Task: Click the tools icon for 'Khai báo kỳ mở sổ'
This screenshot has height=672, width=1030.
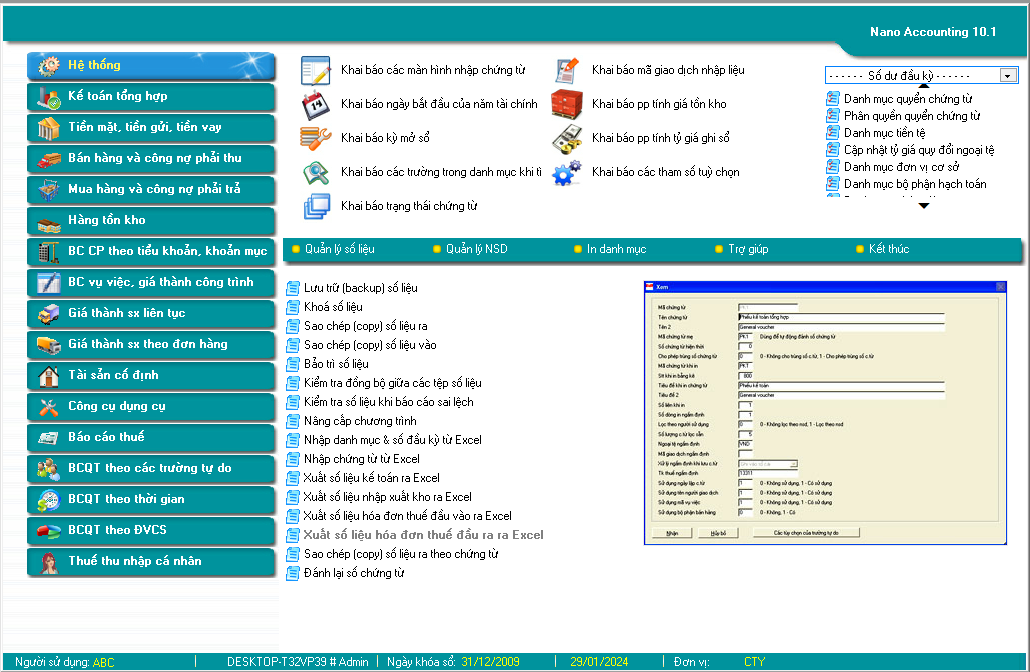Action: [x=316, y=139]
